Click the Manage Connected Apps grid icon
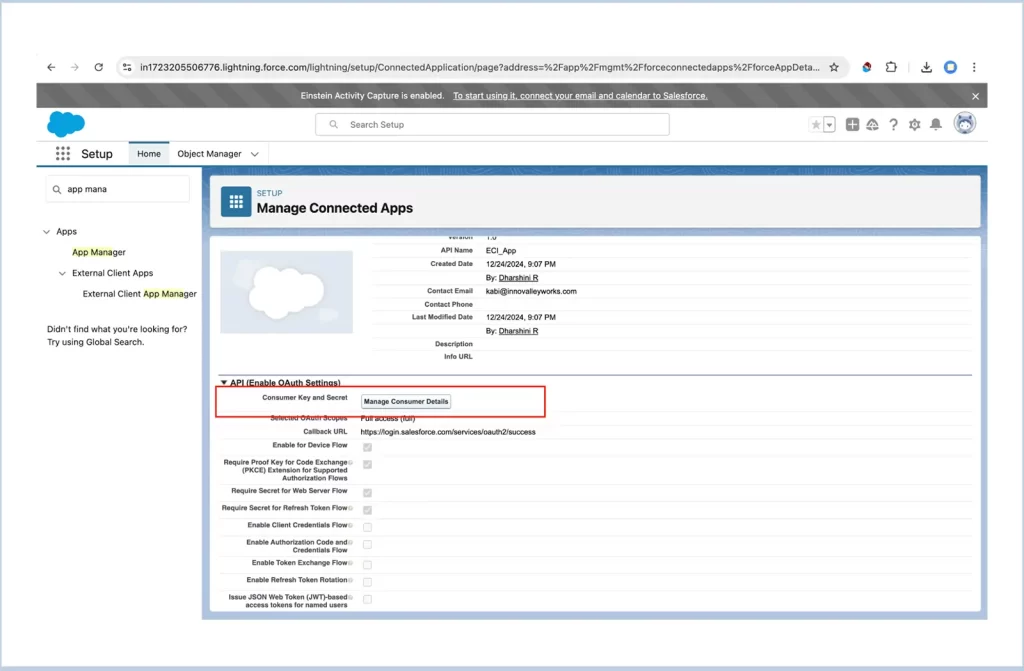The height and width of the screenshot is (671, 1024). pyautogui.click(x=236, y=202)
